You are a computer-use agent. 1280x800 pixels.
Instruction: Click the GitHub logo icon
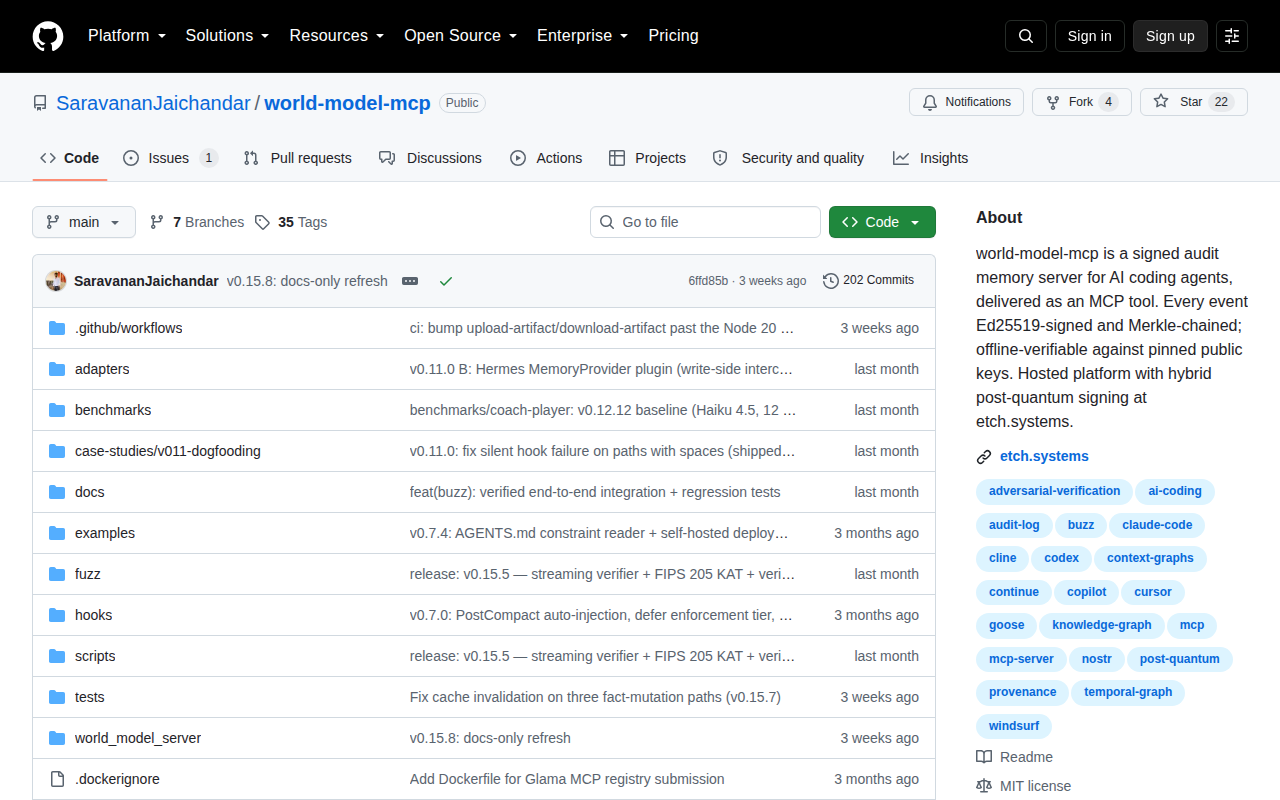[x=48, y=36]
